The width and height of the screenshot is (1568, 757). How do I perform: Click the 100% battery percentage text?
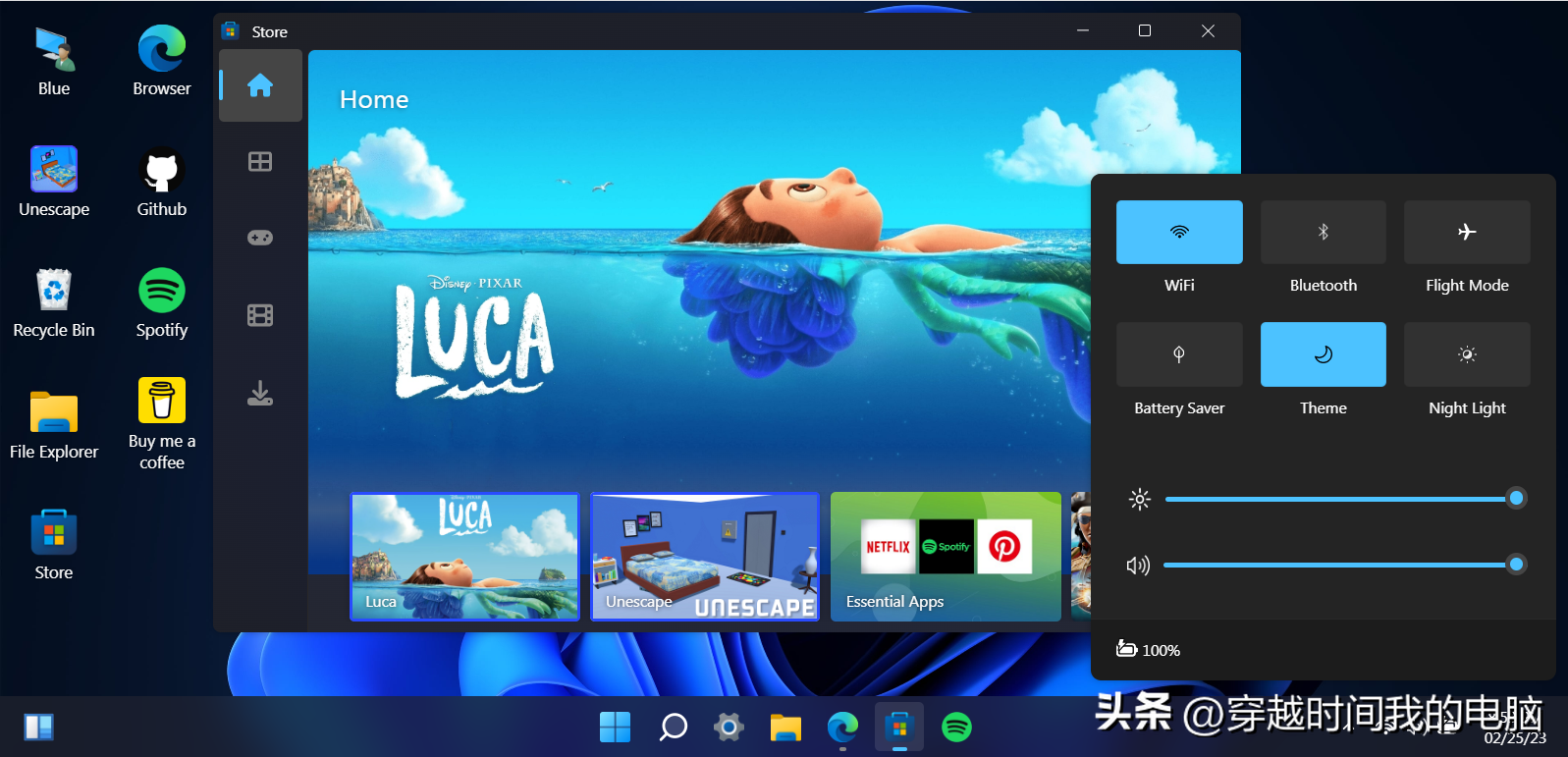[x=1161, y=650]
